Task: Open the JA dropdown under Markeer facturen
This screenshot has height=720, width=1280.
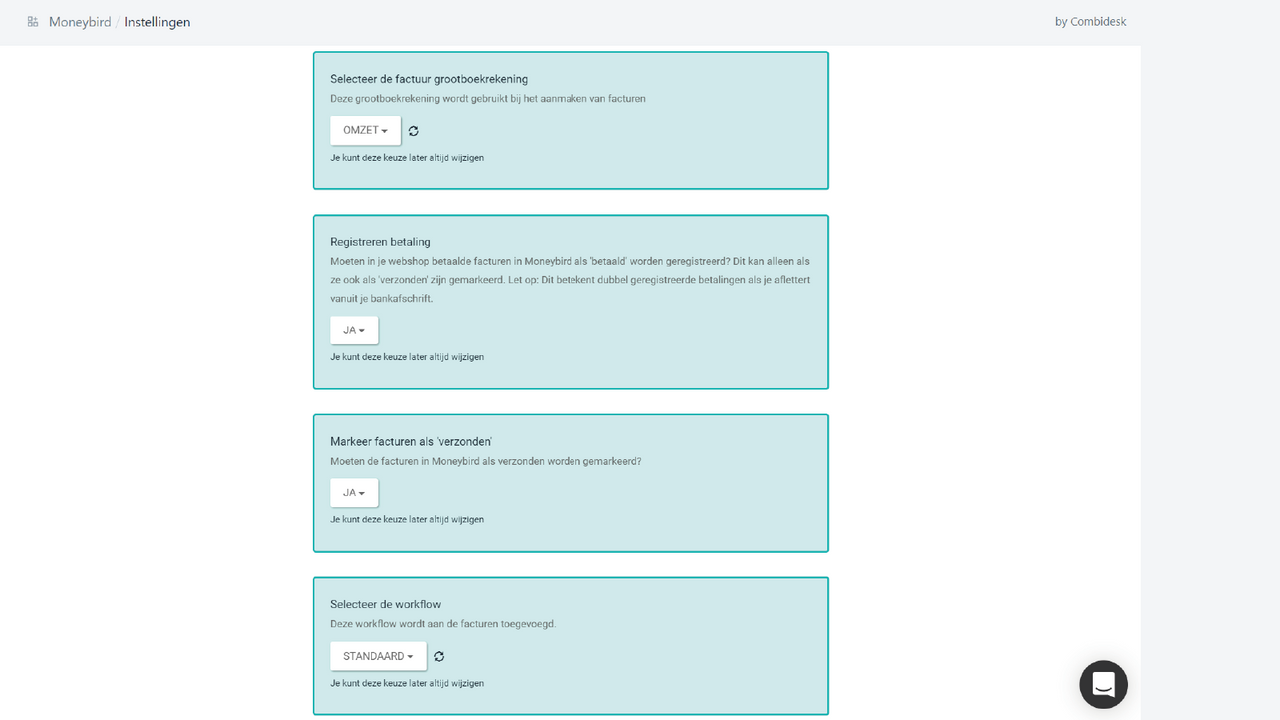Action: (x=354, y=493)
